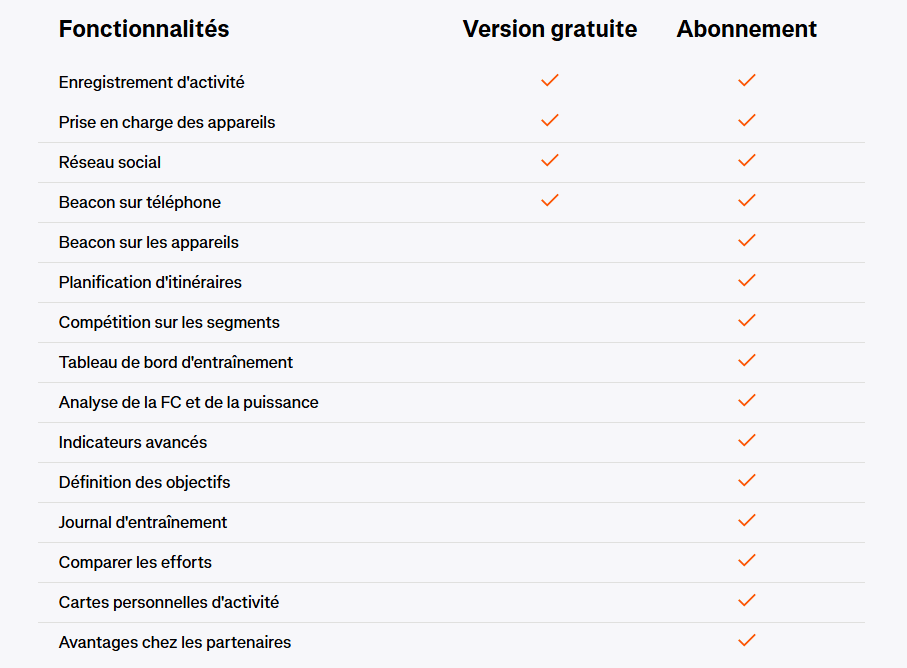Click free version checkmark for Prise en charge des appareils

[549, 121]
